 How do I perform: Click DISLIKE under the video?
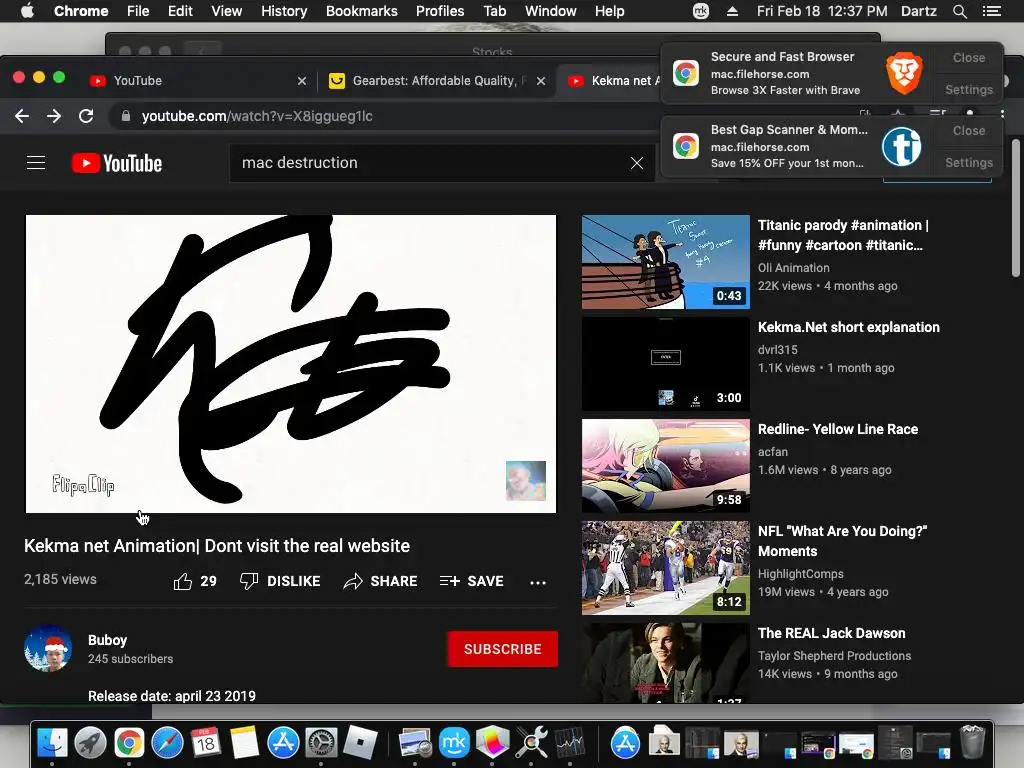(280, 581)
